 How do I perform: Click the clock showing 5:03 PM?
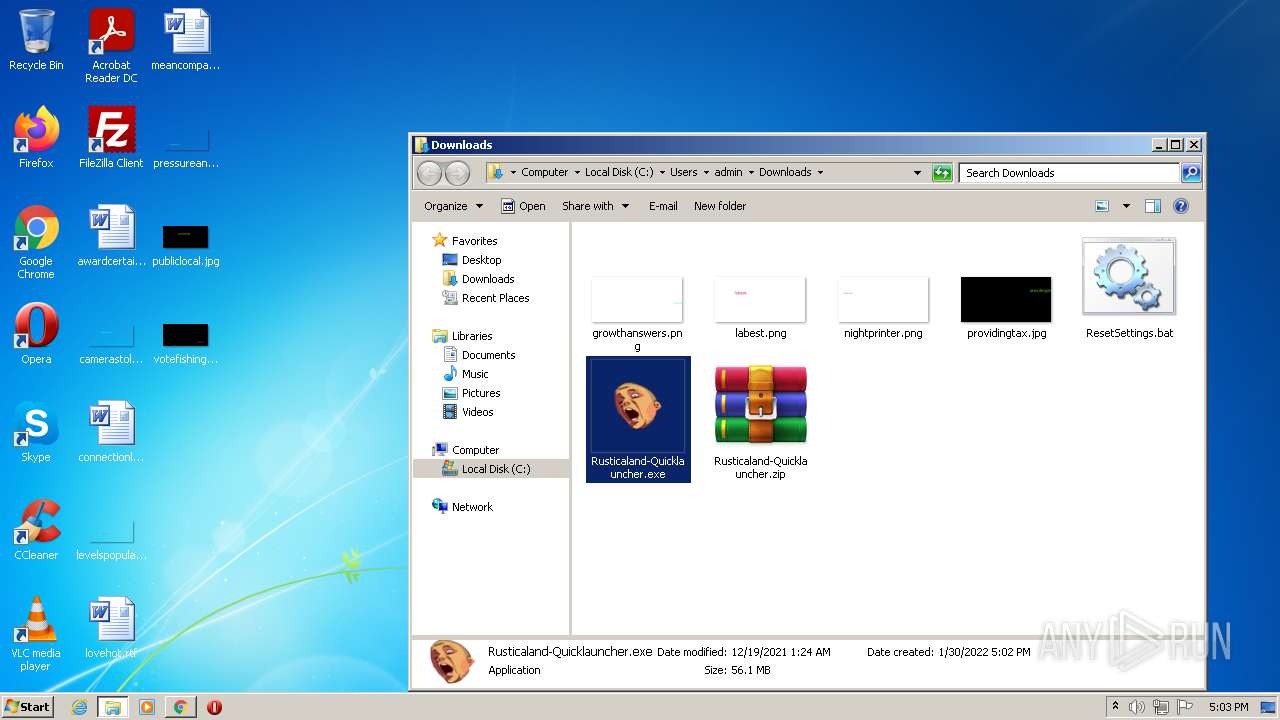pos(1228,707)
